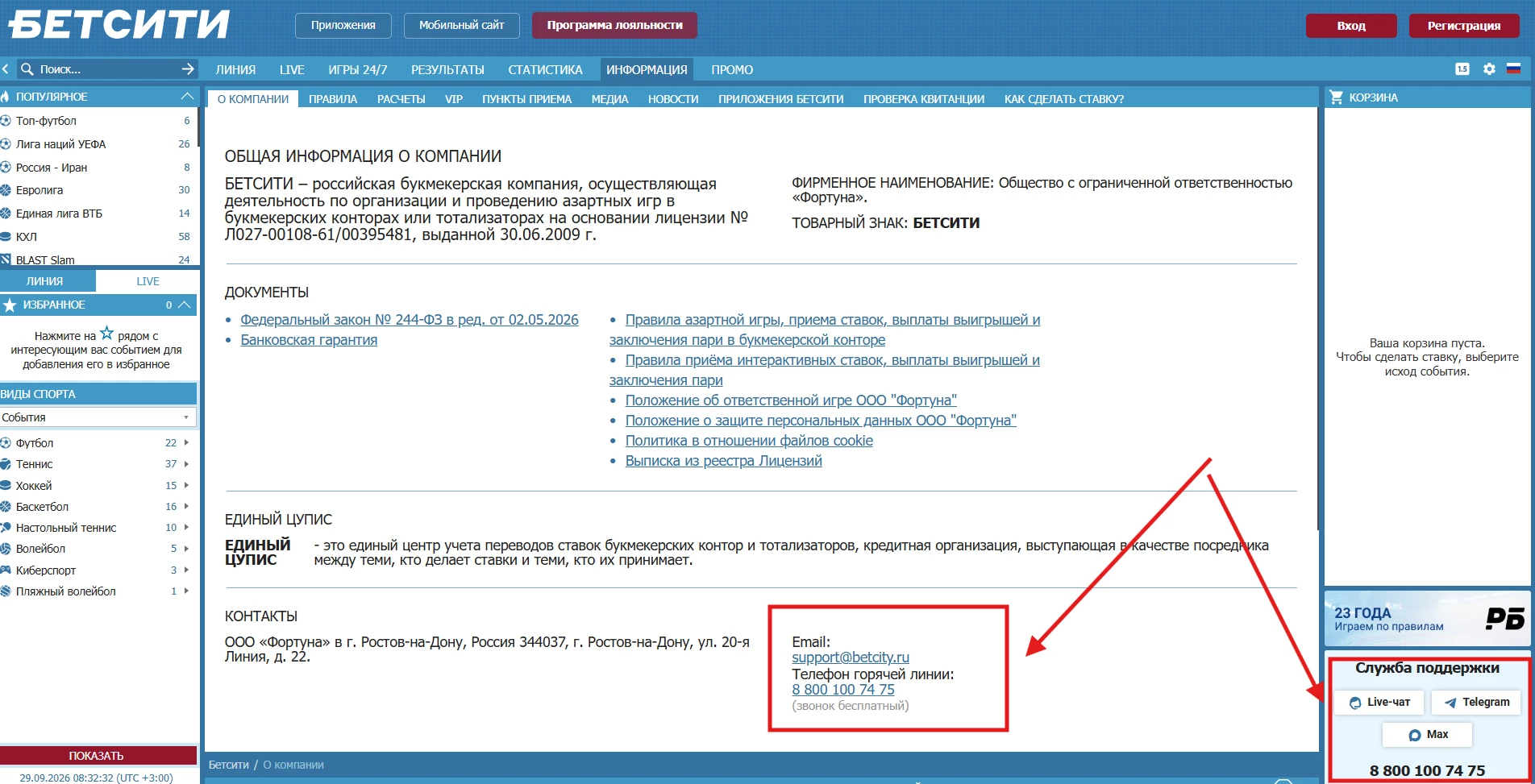
Task: Open the support@betcity.ru email link
Action: click(851, 657)
